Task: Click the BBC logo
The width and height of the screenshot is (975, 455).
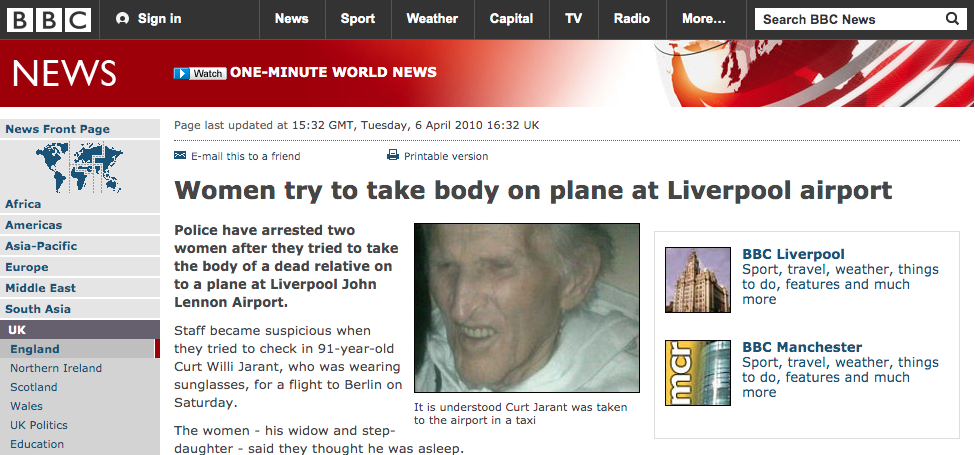Action: click(x=49, y=19)
